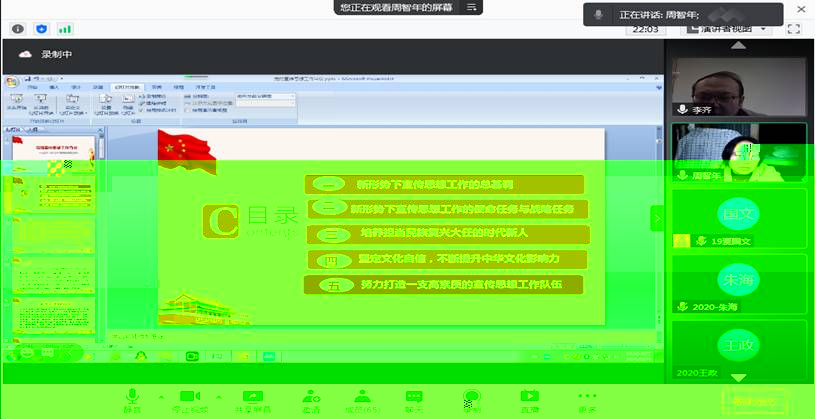
Task: Click the blue security shield icon
Action: pos(42,29)
